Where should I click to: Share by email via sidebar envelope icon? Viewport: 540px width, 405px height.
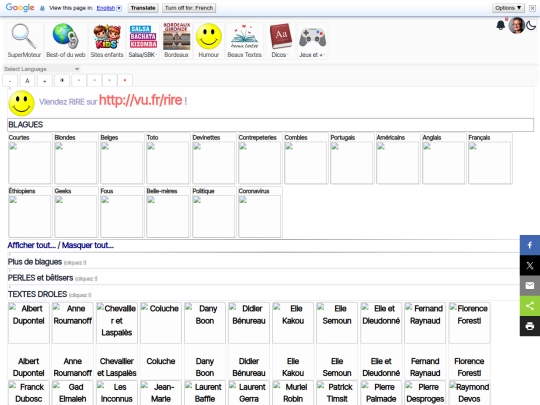530,285
